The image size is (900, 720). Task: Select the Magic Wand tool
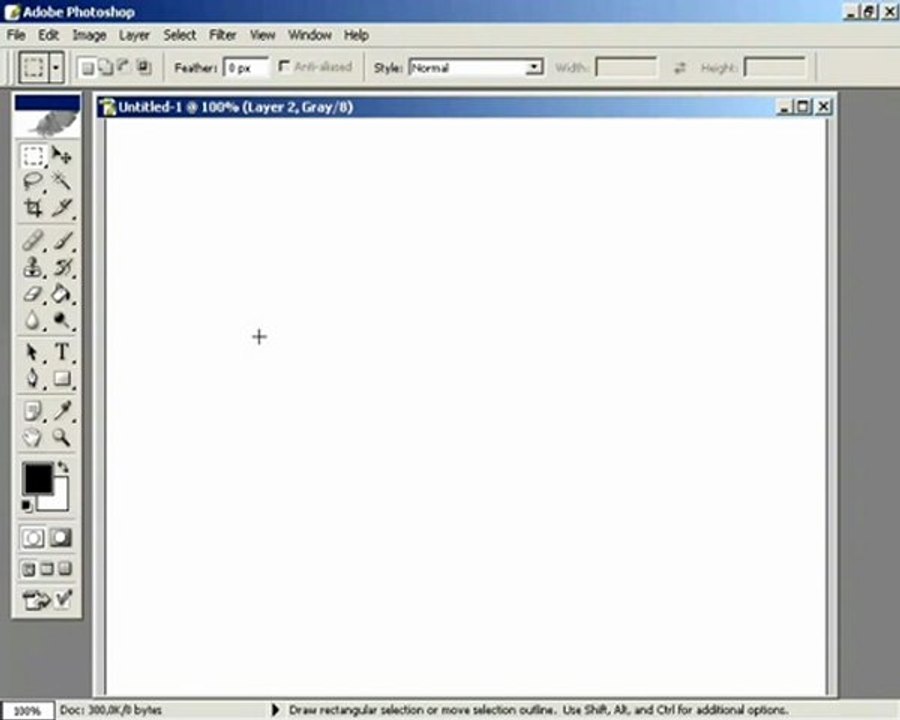coord(61,181)
